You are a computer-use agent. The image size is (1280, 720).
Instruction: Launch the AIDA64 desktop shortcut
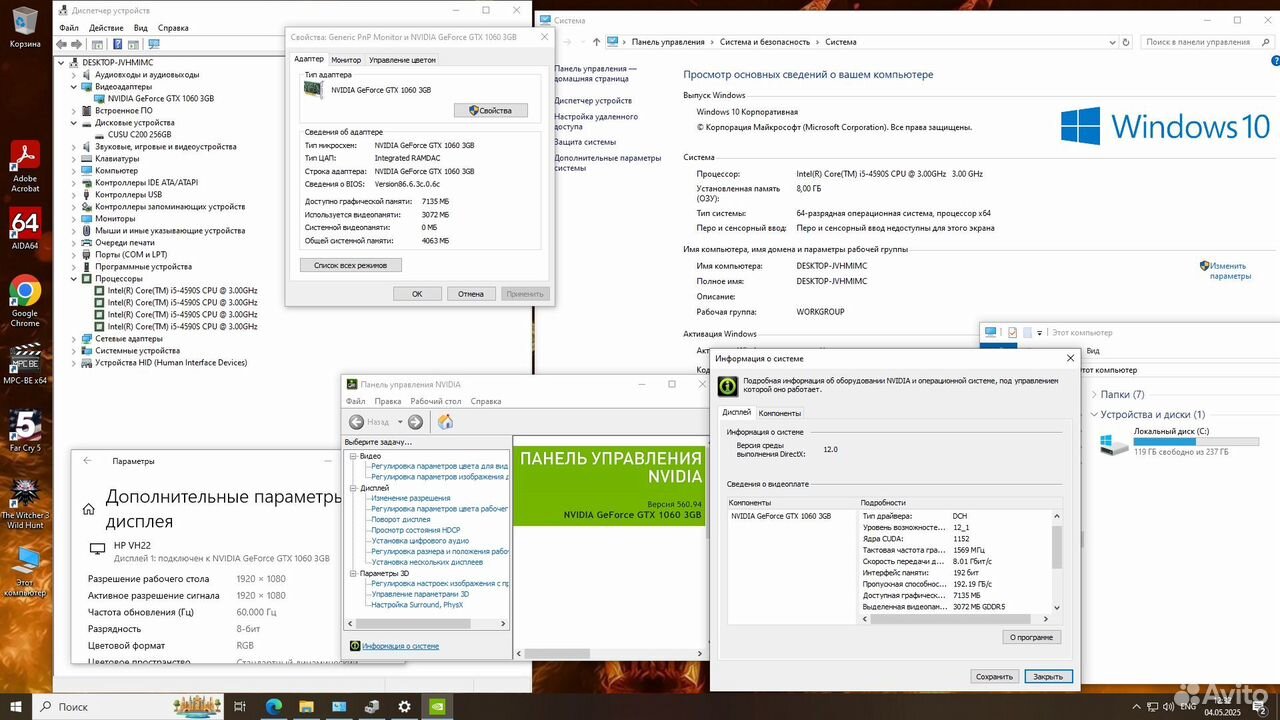tap(25, 230)
